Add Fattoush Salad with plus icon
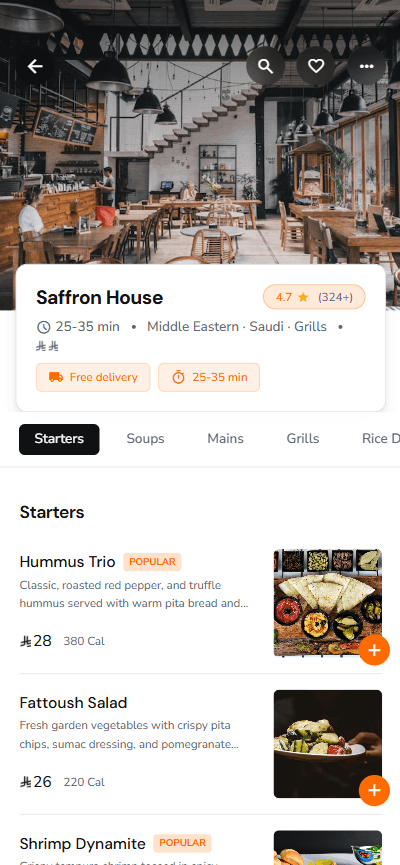Viewport: 400px width, 865px height. 374,791
